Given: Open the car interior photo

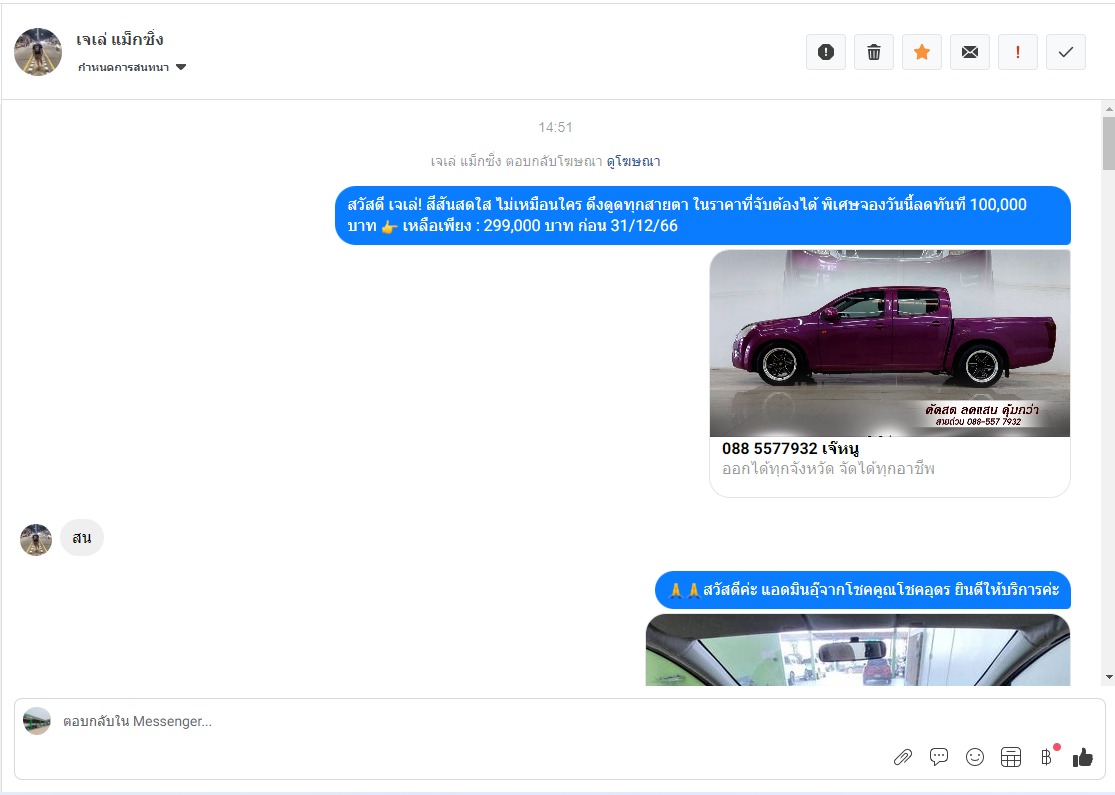Looking at the screenshot, I should pyautogui.click(x=858, y=650).
